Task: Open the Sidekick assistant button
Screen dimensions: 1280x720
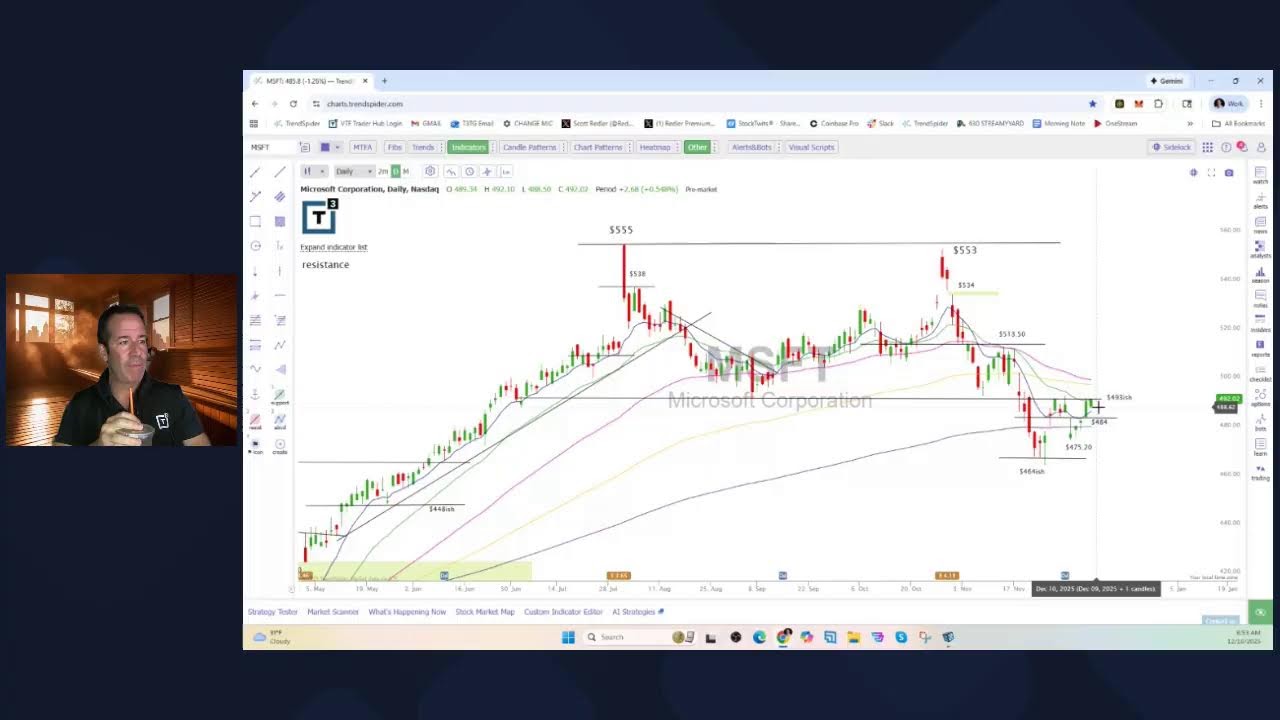Action: pos(1171,147)
